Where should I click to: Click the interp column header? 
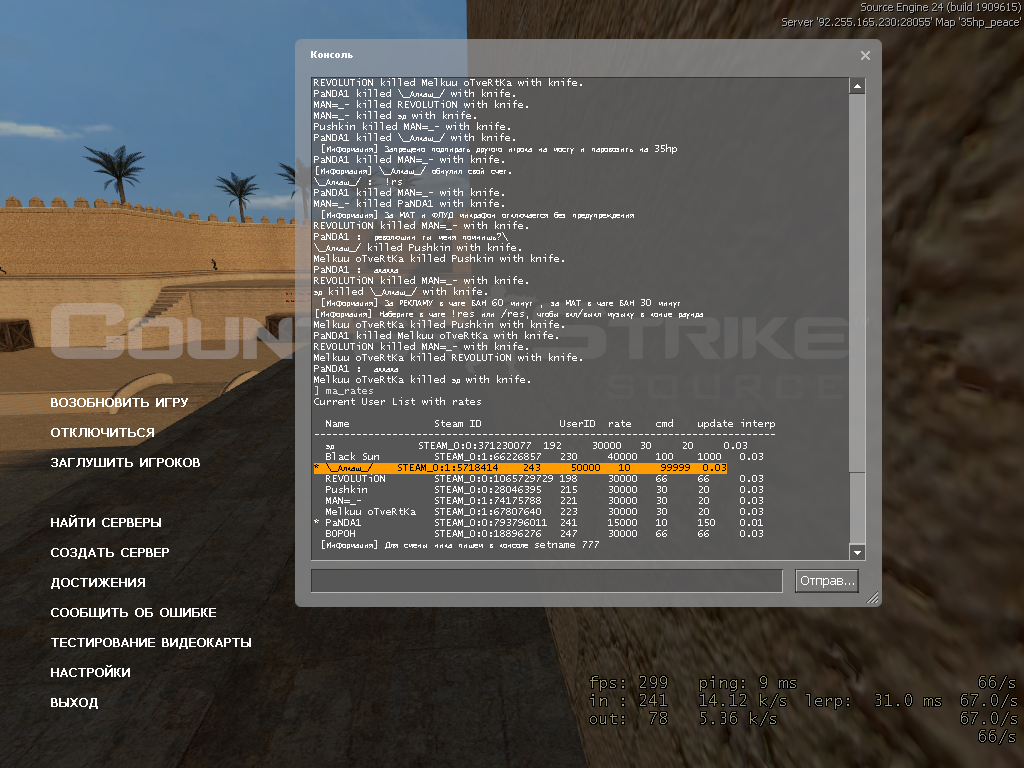point(758,424)
